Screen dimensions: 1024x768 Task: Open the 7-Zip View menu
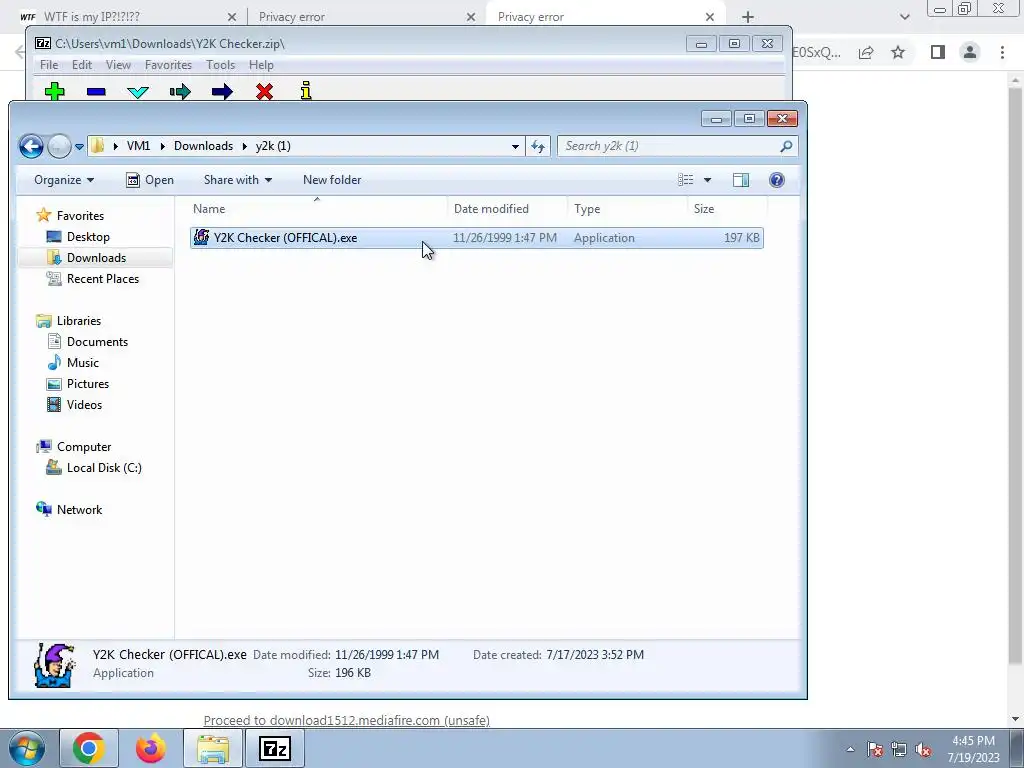pyautogui.click(x=118, y=65)
